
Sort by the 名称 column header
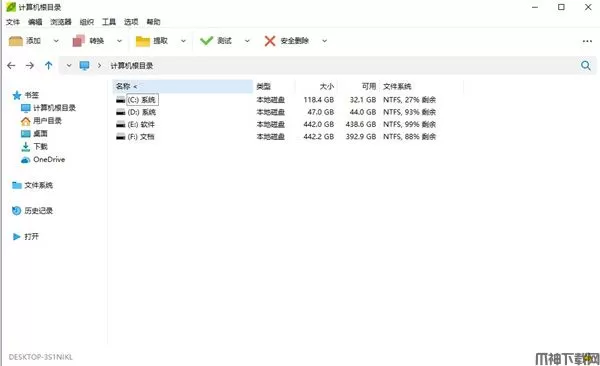(183, 87)
